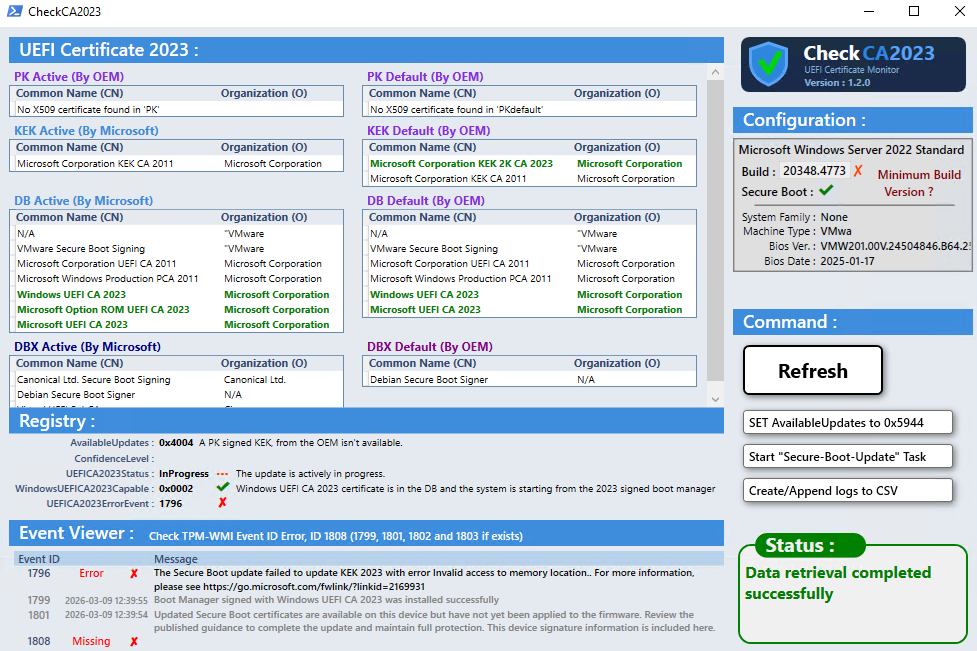Select "Windows UEFI CA 2023" in DB Active
977x651 pixels.
pos(176,295)
